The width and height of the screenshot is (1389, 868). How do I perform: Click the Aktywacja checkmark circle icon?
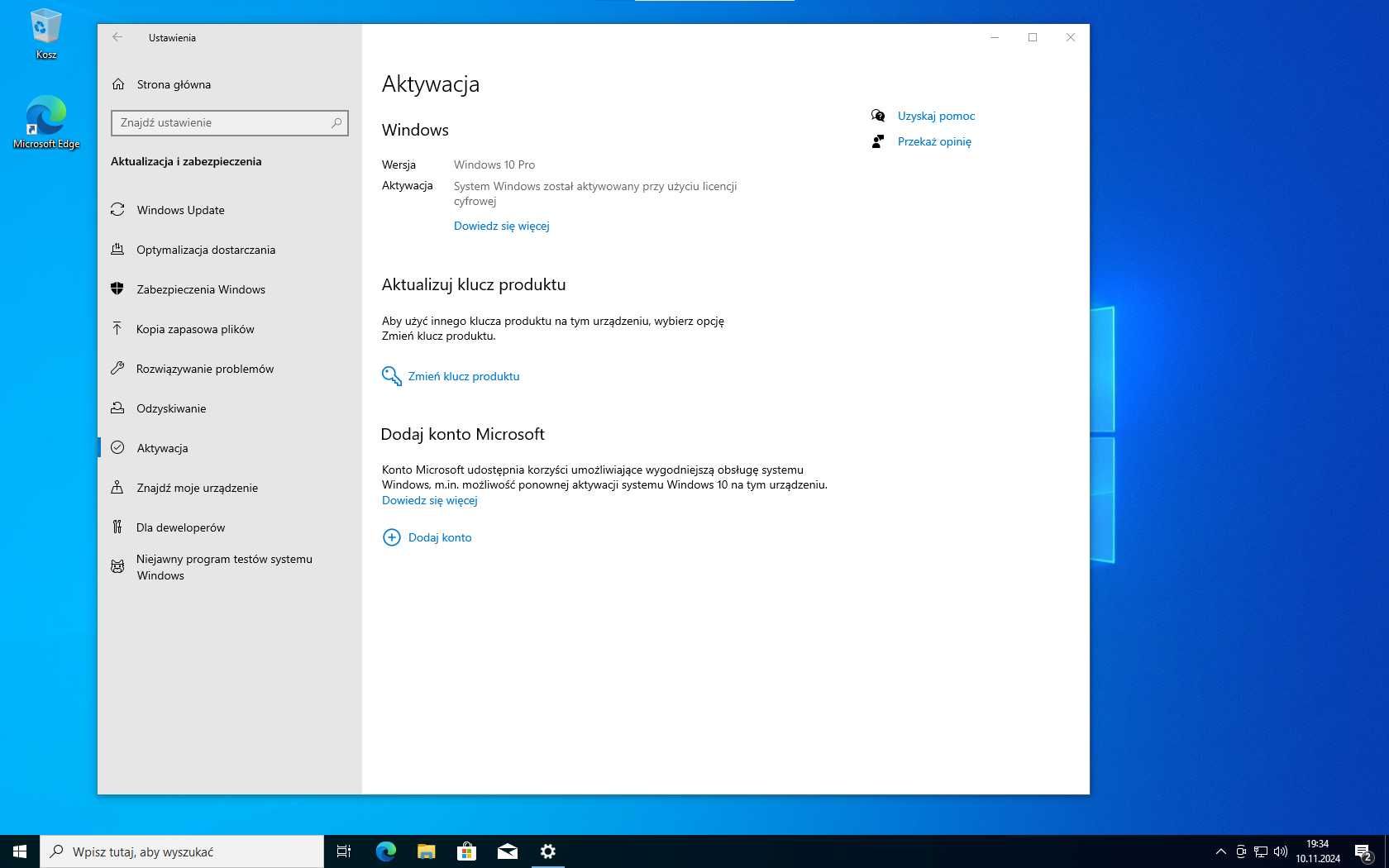(117, 448)
